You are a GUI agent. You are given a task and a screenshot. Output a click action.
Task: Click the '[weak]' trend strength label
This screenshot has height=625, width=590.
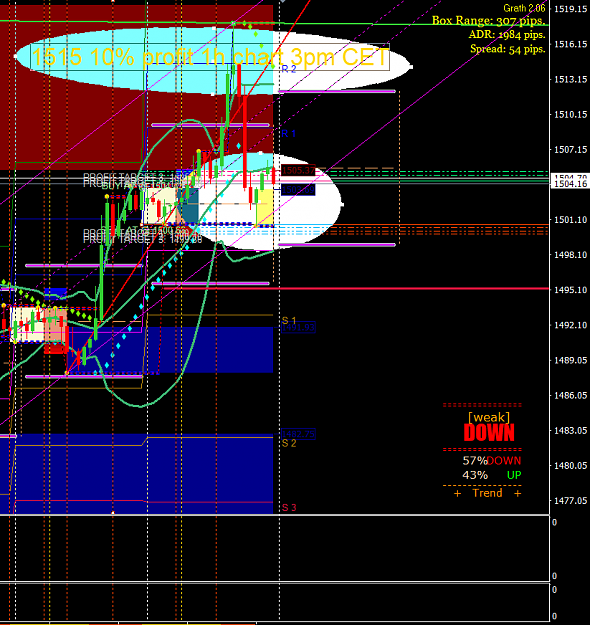pyautogui.click(x=488, y=418)
